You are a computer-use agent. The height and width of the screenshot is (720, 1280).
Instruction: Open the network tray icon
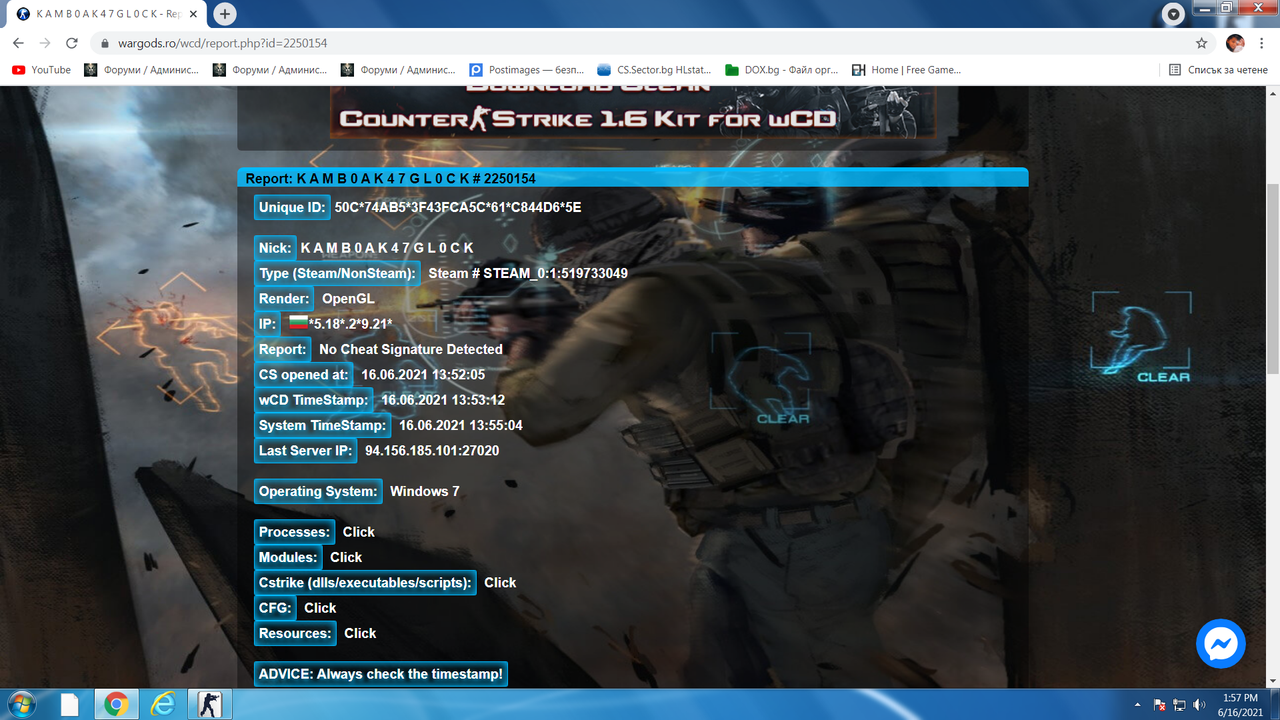click(x=1179, y=704)
